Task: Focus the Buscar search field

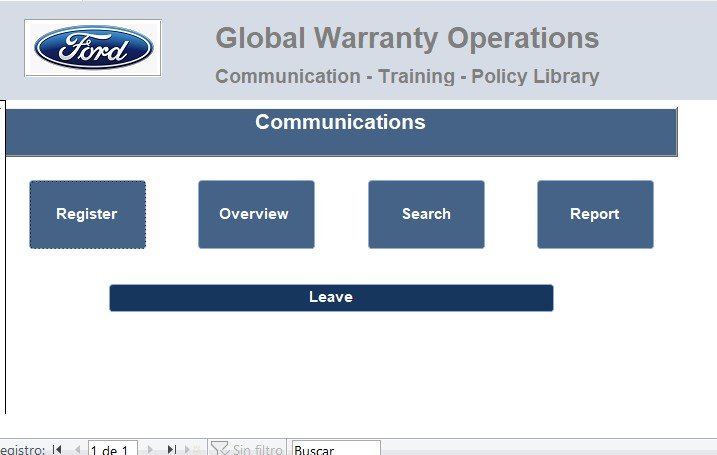Action: (334, 449)
